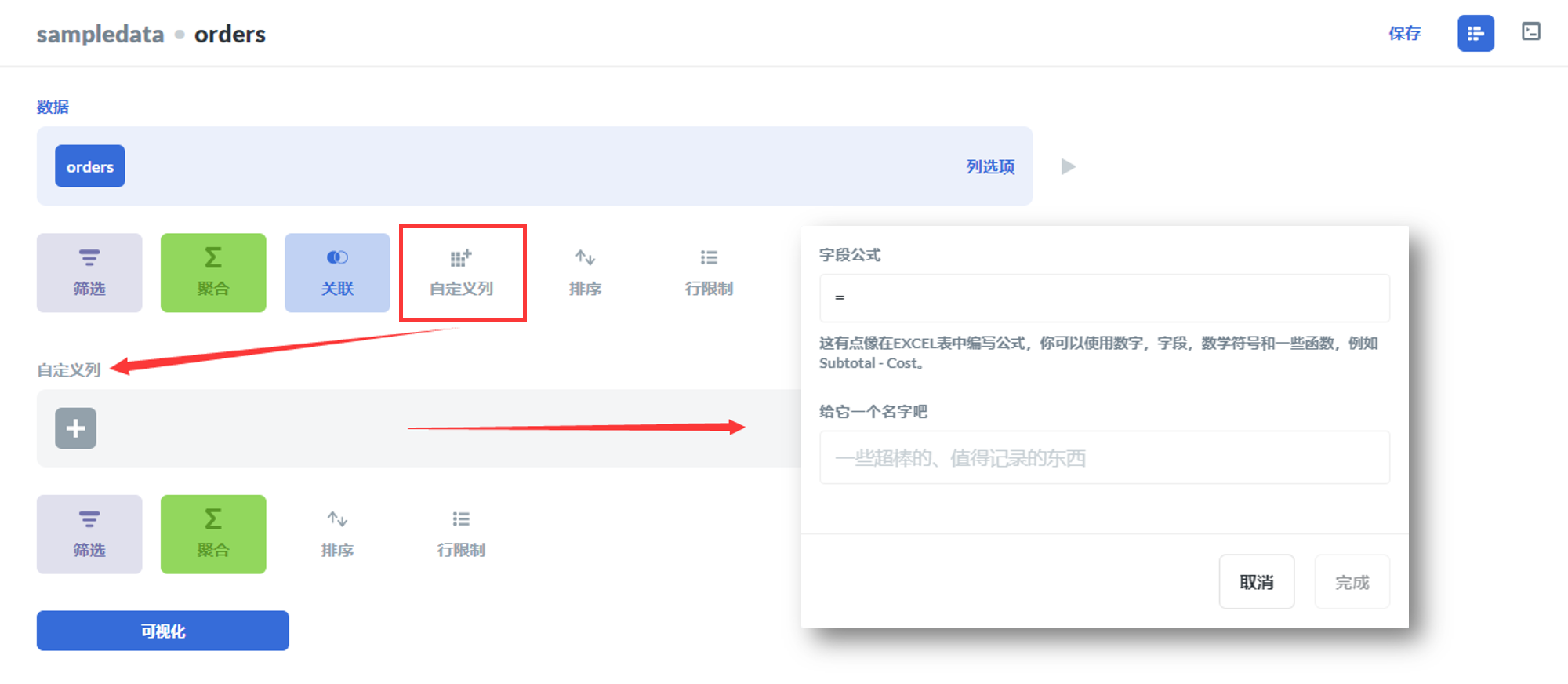Image resolution: width=1568 pixels, height=684 pixels.
Task: Focus the 字段公式 formula input field
Action: click(1105, 298)
